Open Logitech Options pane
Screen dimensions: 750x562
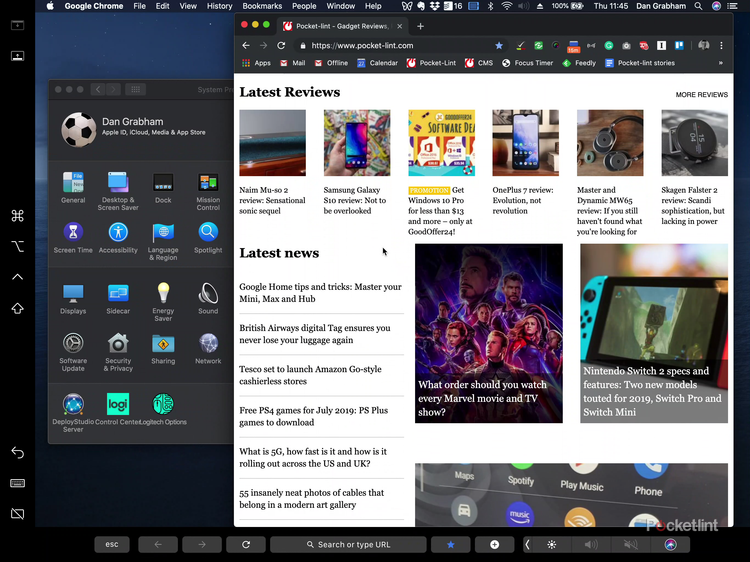[x=163, y=408]
